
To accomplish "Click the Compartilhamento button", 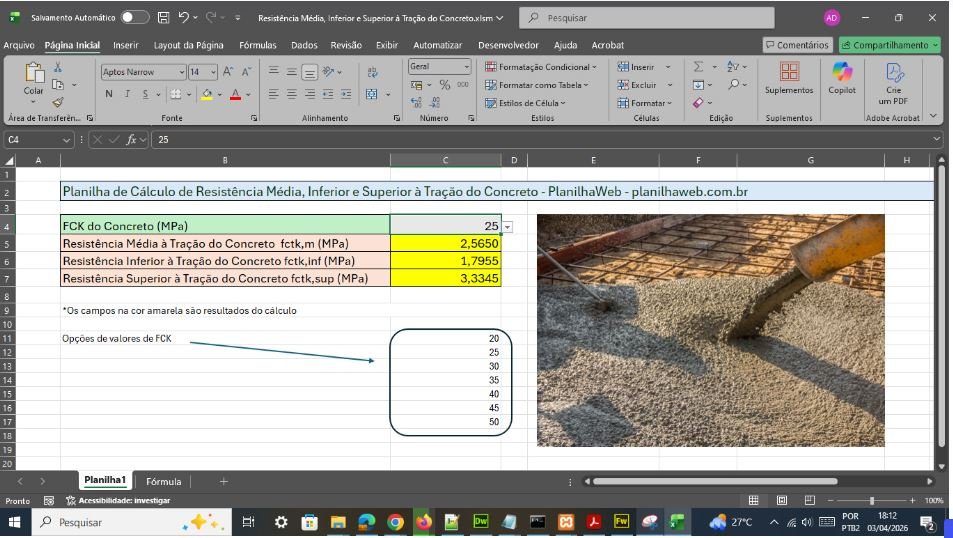I will pos(889,45).
